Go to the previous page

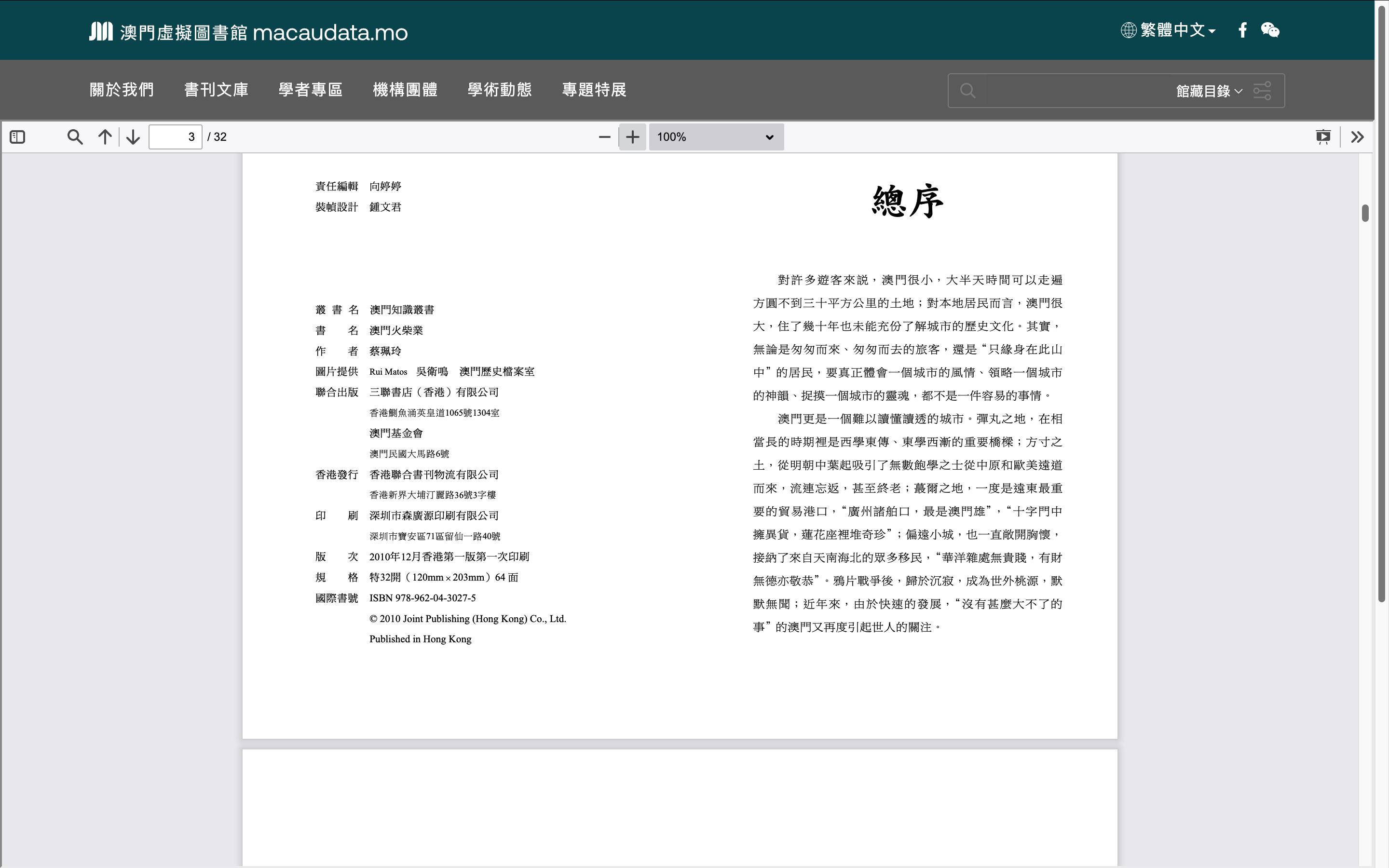point(105,136)
